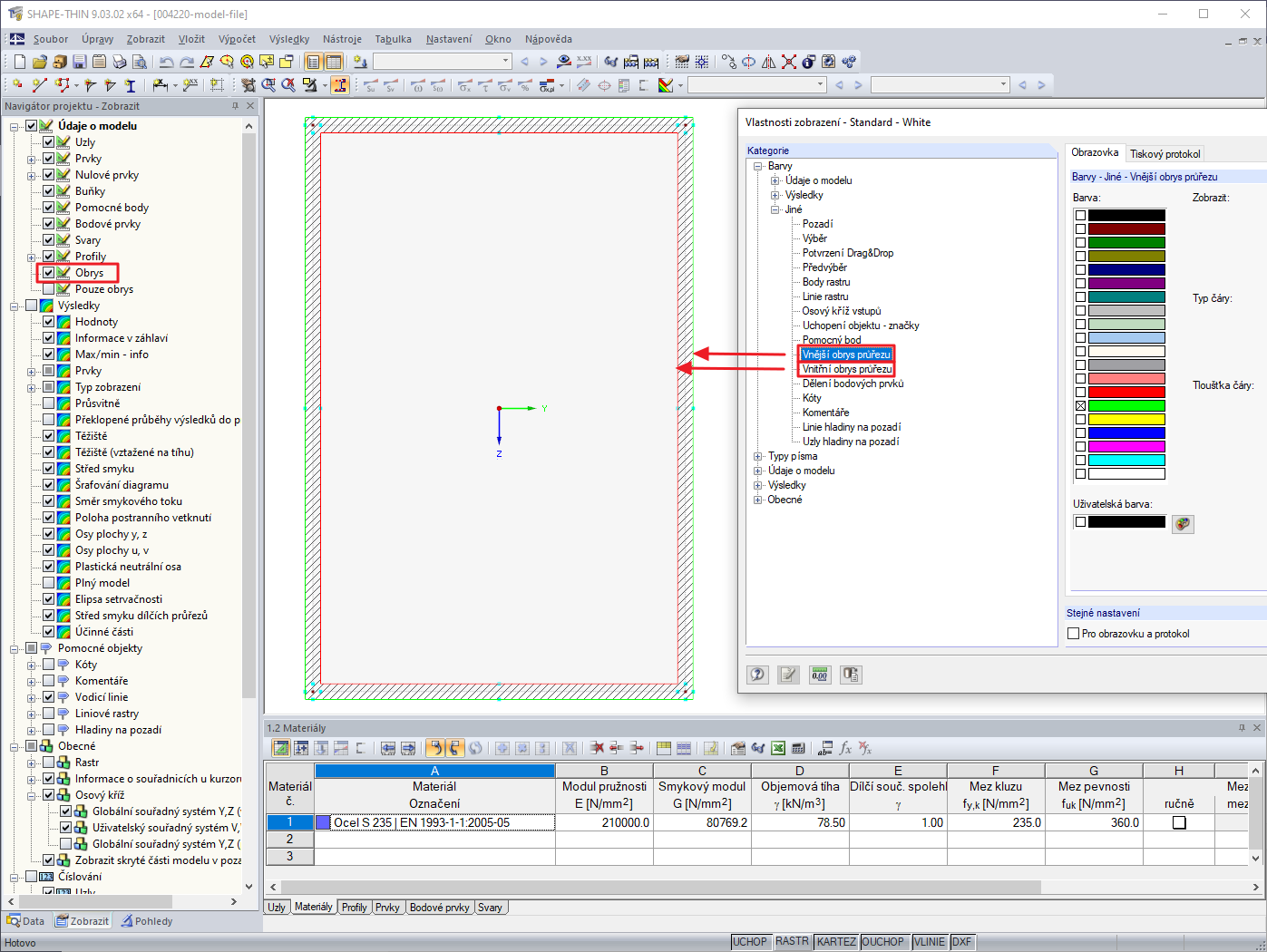This screenshot has width=1267, height=952.
Task: Tick the ručně checkbox in material row 1
Action: click(x=1179, y=822)
